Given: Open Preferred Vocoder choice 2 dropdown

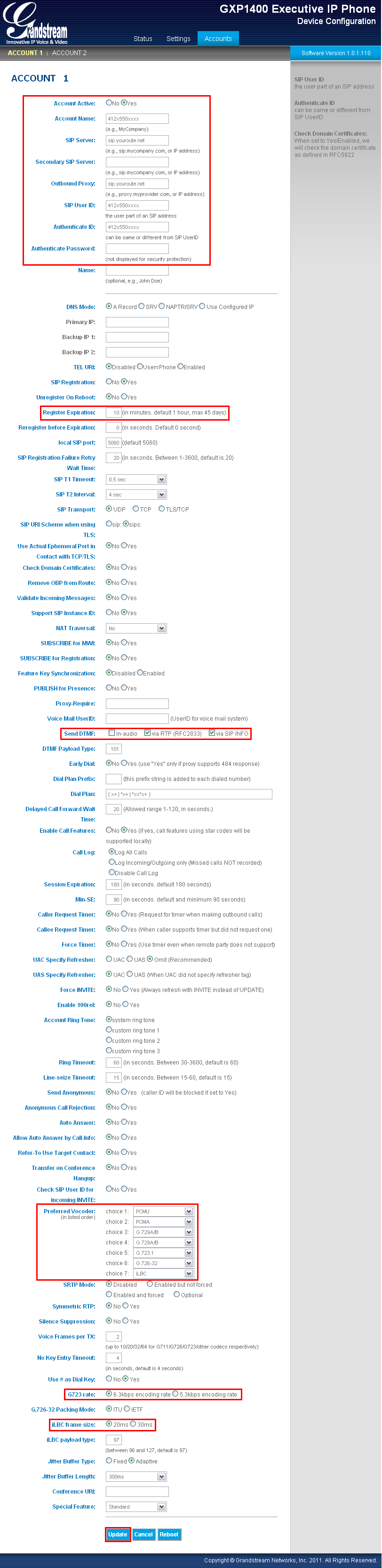Looking at the screenshot, I should click(x=164, y=1222).
